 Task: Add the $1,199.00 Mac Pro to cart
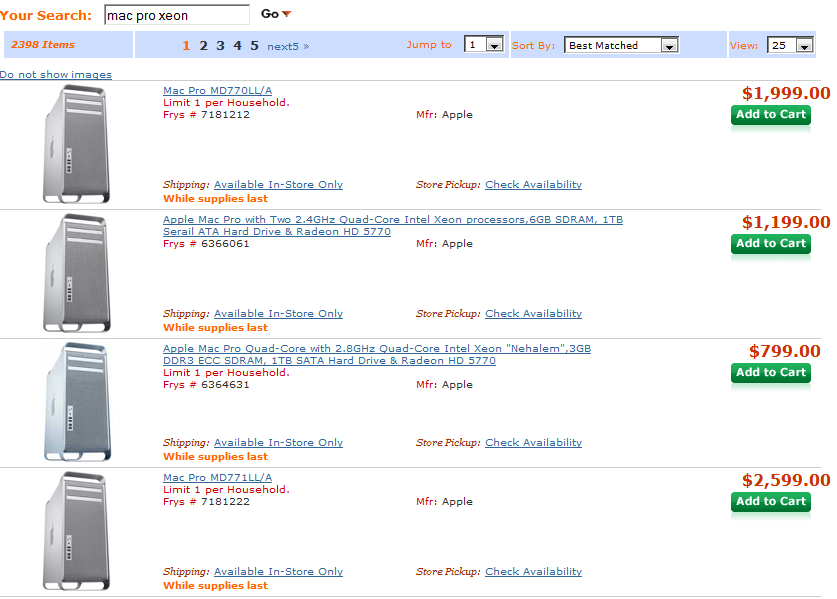pos(771,244)
